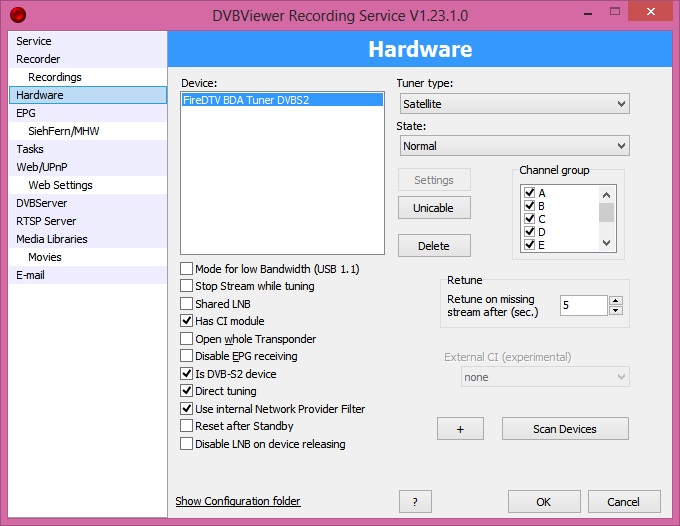Confirm with the OK button
The image size is (680, 526).
pos(544,502)
